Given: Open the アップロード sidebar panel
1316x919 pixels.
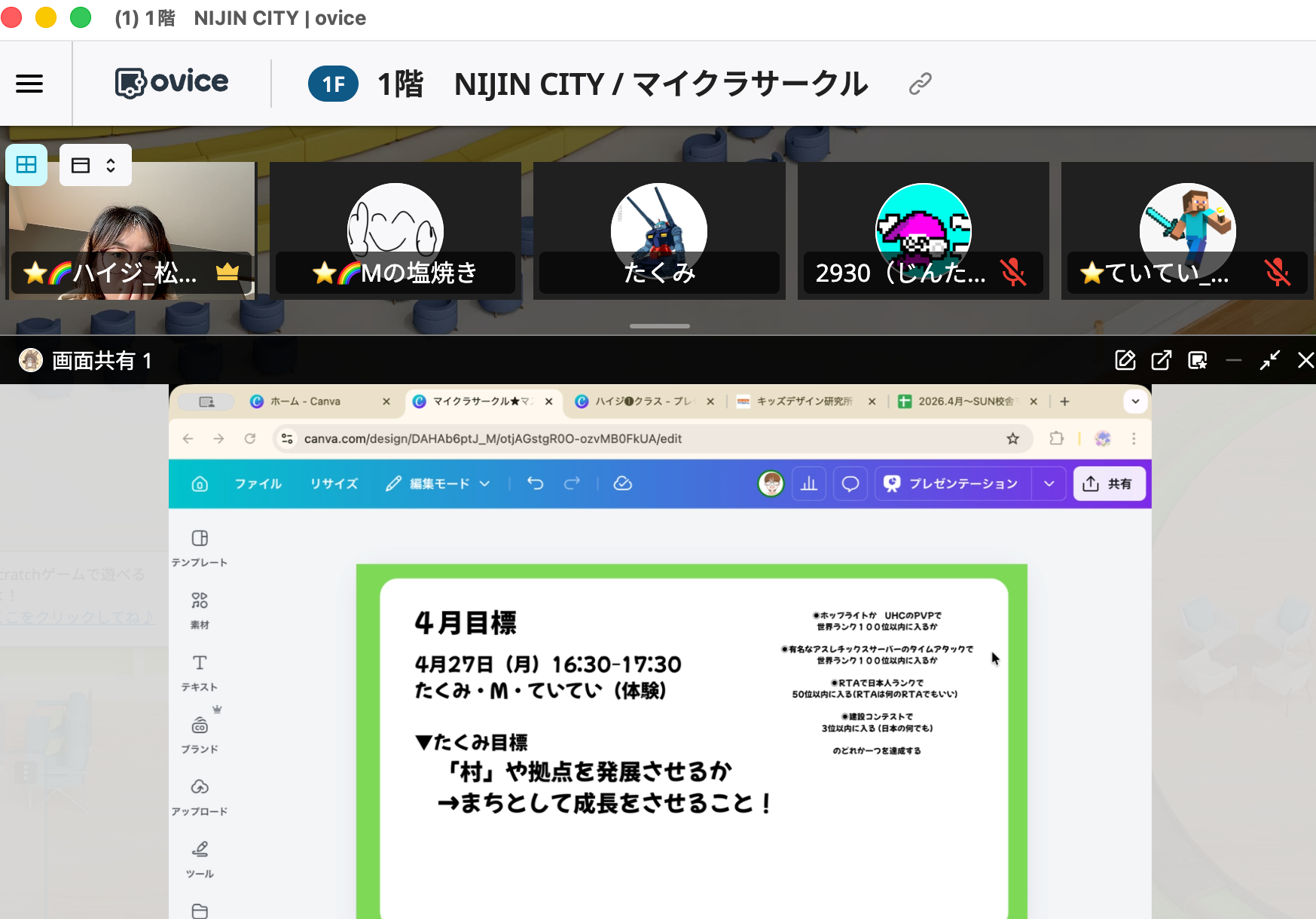Looking at the screenshot, I should pyautogui.click(x=200, y=797).
